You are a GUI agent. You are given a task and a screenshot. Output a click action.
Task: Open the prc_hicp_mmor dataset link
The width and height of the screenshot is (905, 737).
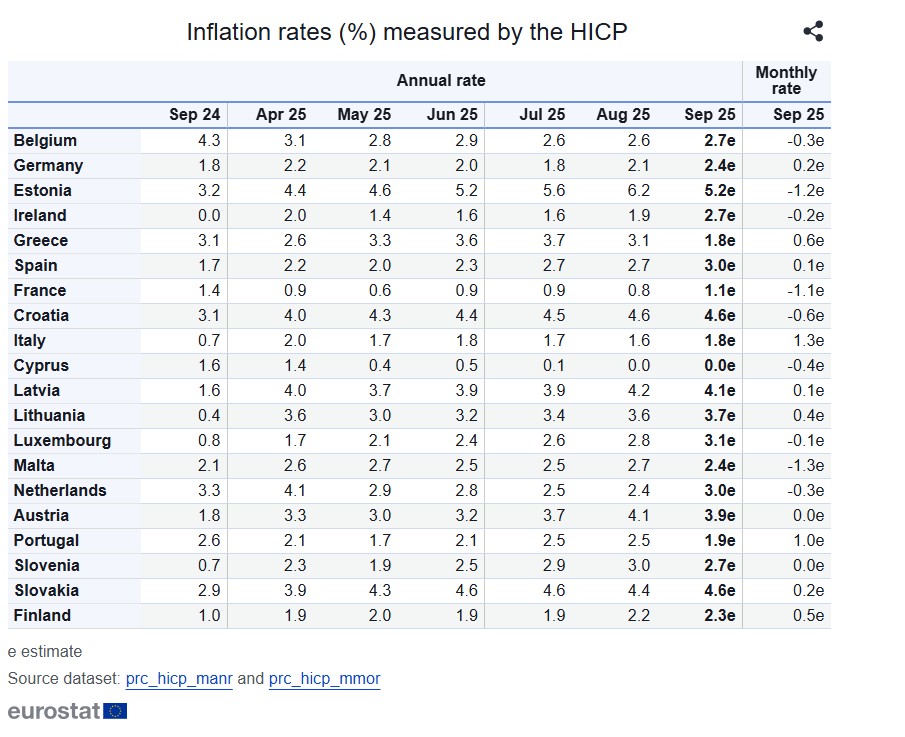point(324,679)
